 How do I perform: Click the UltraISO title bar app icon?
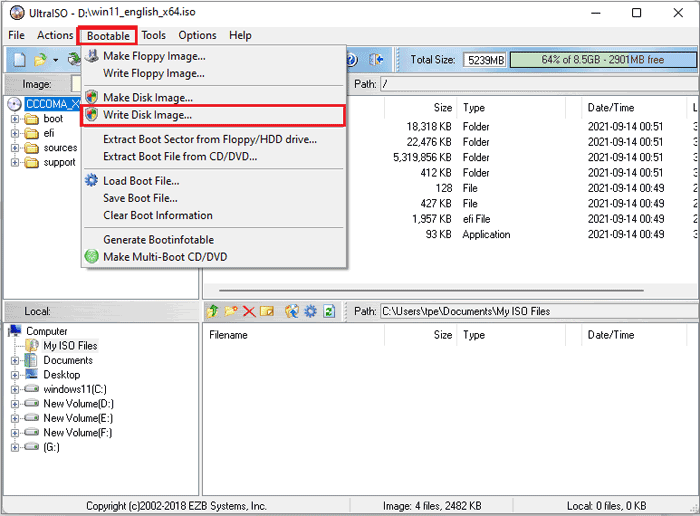pos(17,12)
